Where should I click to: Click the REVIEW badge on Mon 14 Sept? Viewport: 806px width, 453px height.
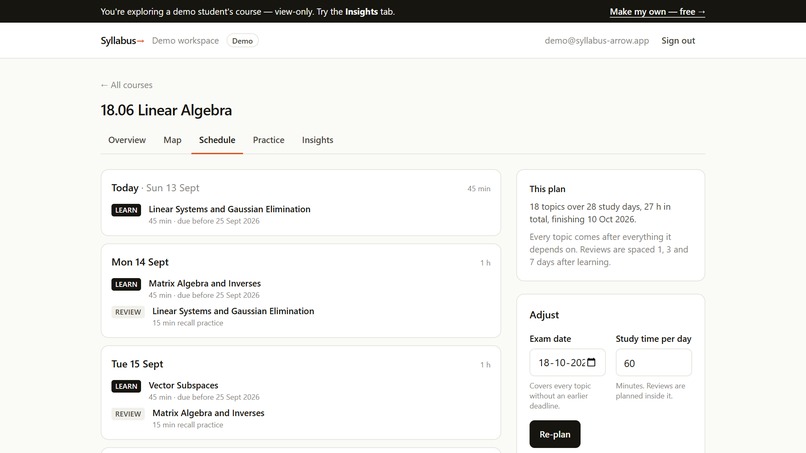click(x=128, y=312)
